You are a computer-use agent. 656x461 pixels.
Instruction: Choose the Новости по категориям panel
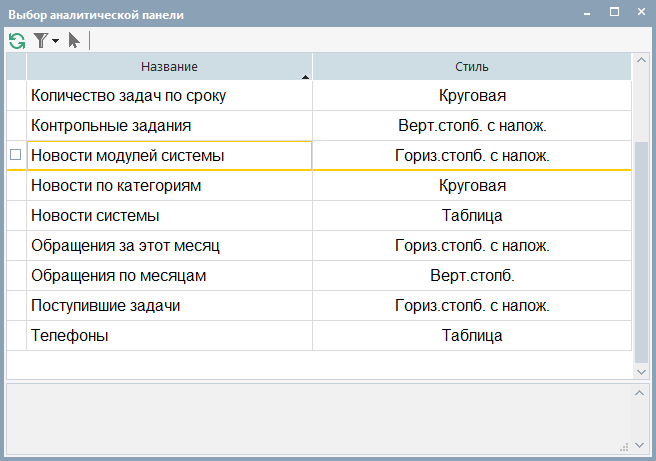pyautogui.click(x=318, y=186)
